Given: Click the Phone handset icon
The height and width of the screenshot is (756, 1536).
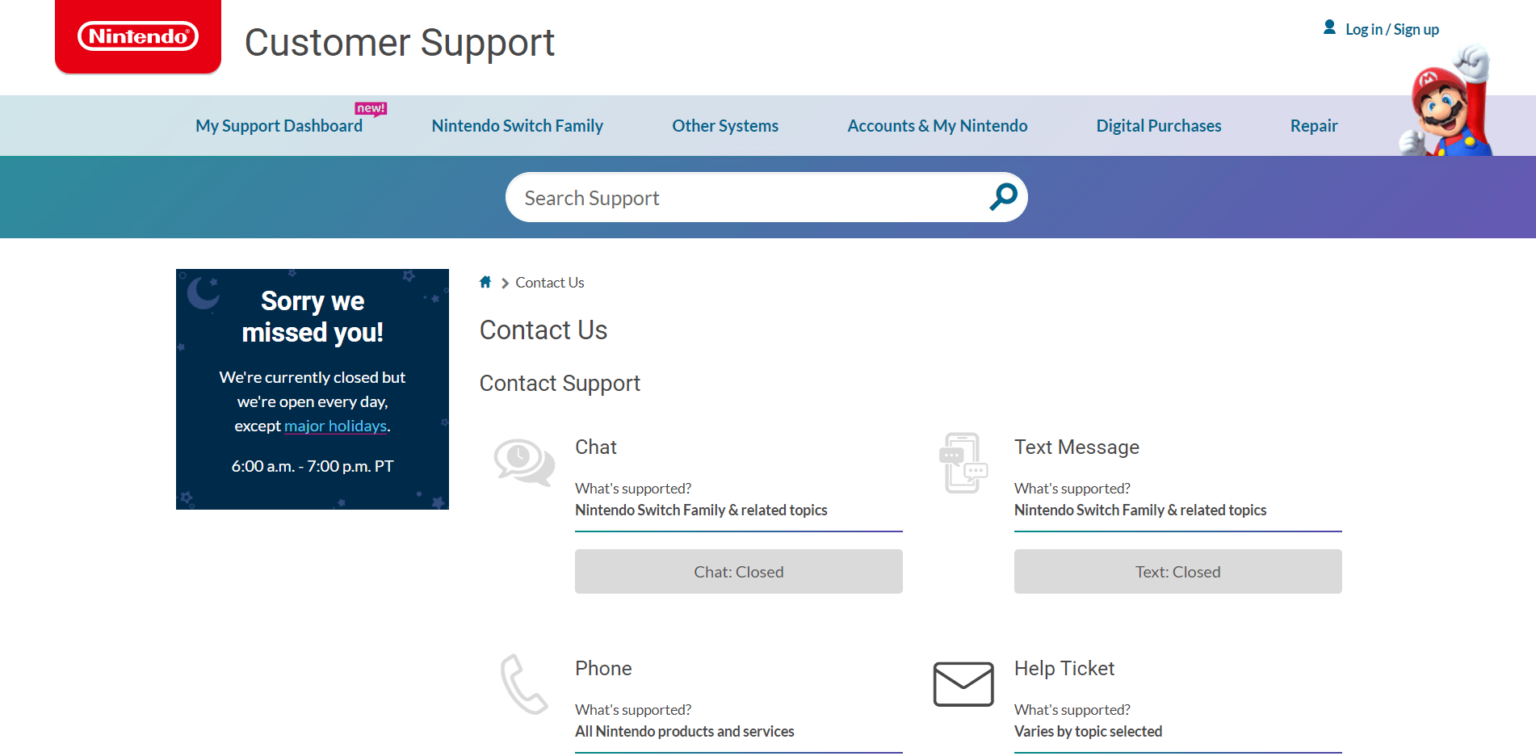Looking at the screenshot, I should point(524,684).
